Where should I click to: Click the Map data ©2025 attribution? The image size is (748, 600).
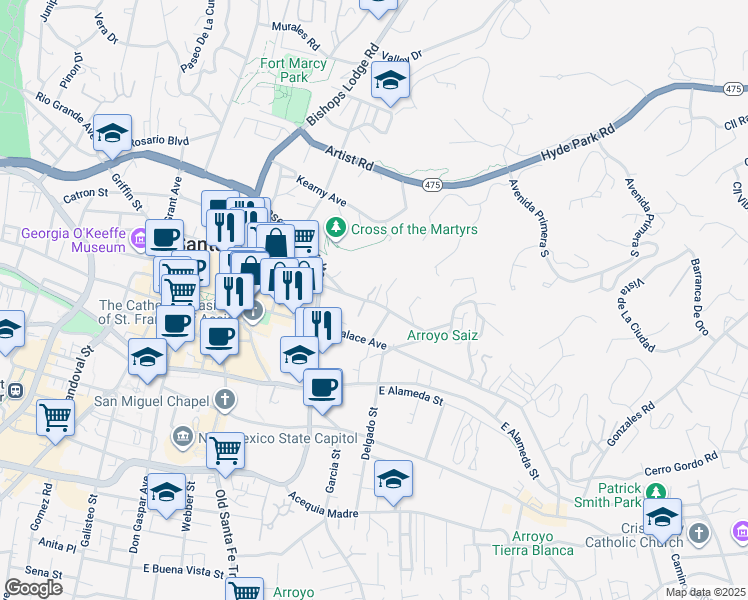tap(692, 592)
